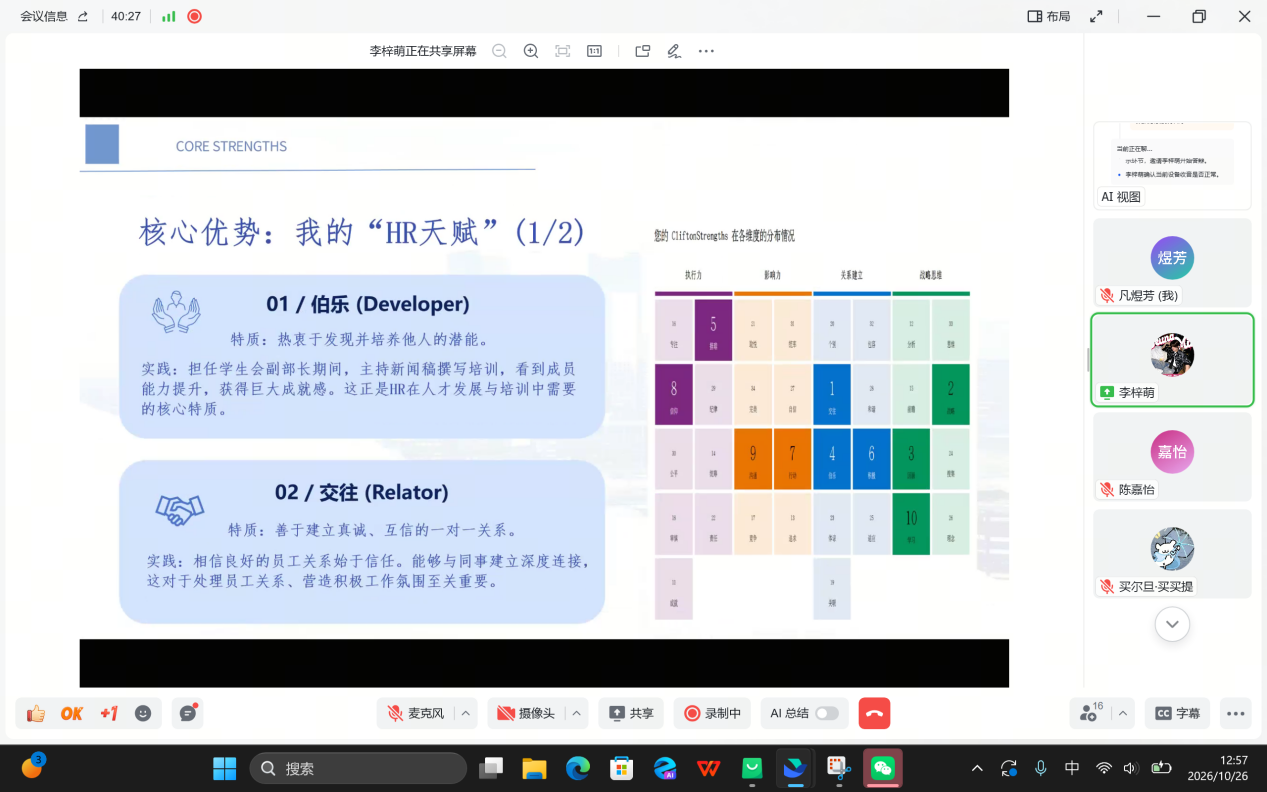
Task: Expand the camera options arrow
Action: pos(576,713)
